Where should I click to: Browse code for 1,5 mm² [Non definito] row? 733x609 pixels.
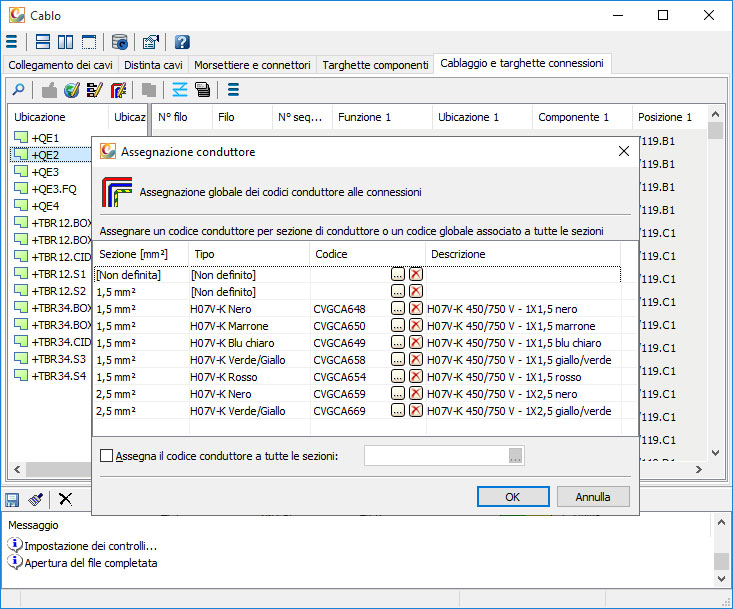[398, 292]
